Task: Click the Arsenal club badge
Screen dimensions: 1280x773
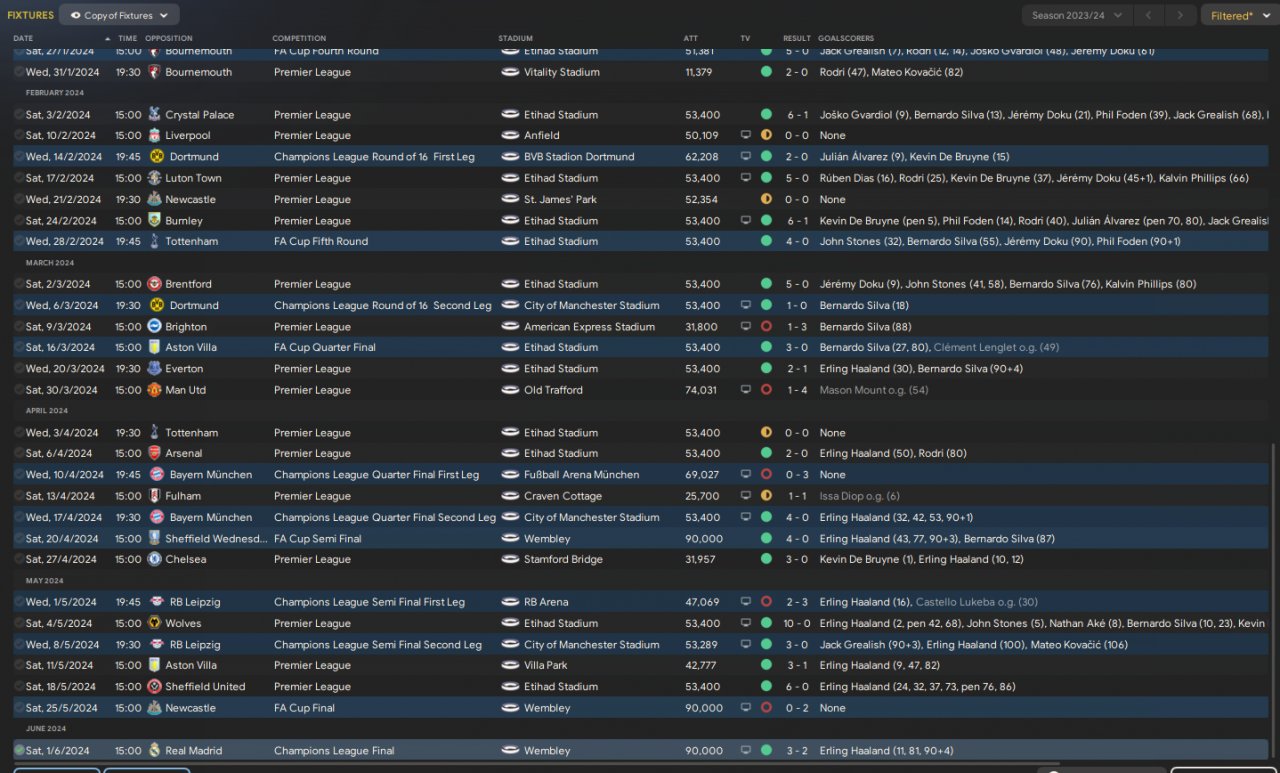Action: [154, 454]
